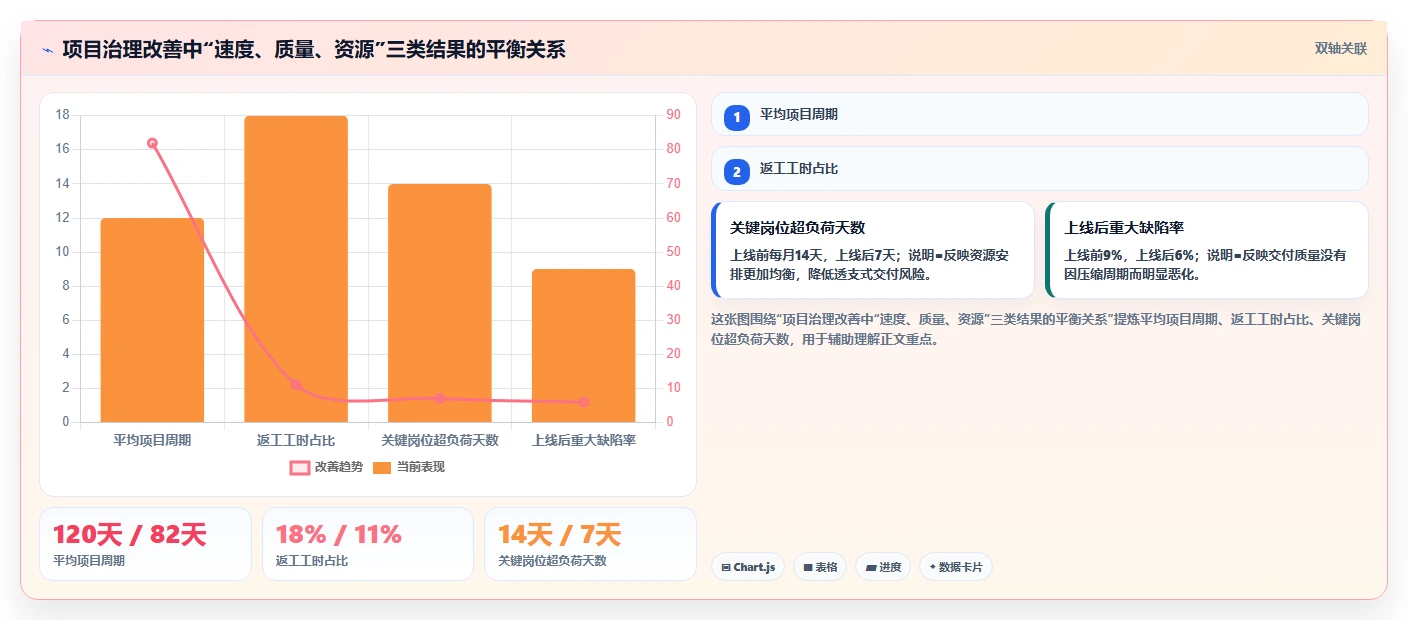Screen dimensions: 1408x620
Task: Click the lightning icon beside the title
Action: point(47,49)
